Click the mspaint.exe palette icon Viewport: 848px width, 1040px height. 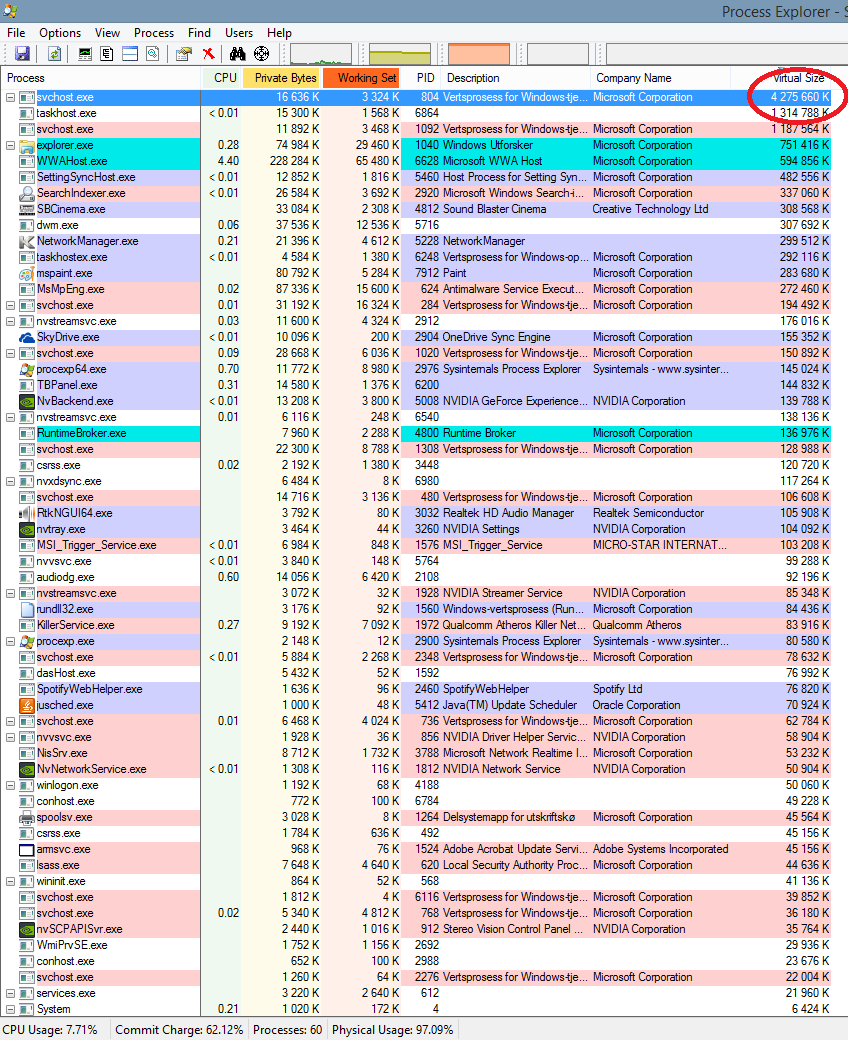coord(27,273)
